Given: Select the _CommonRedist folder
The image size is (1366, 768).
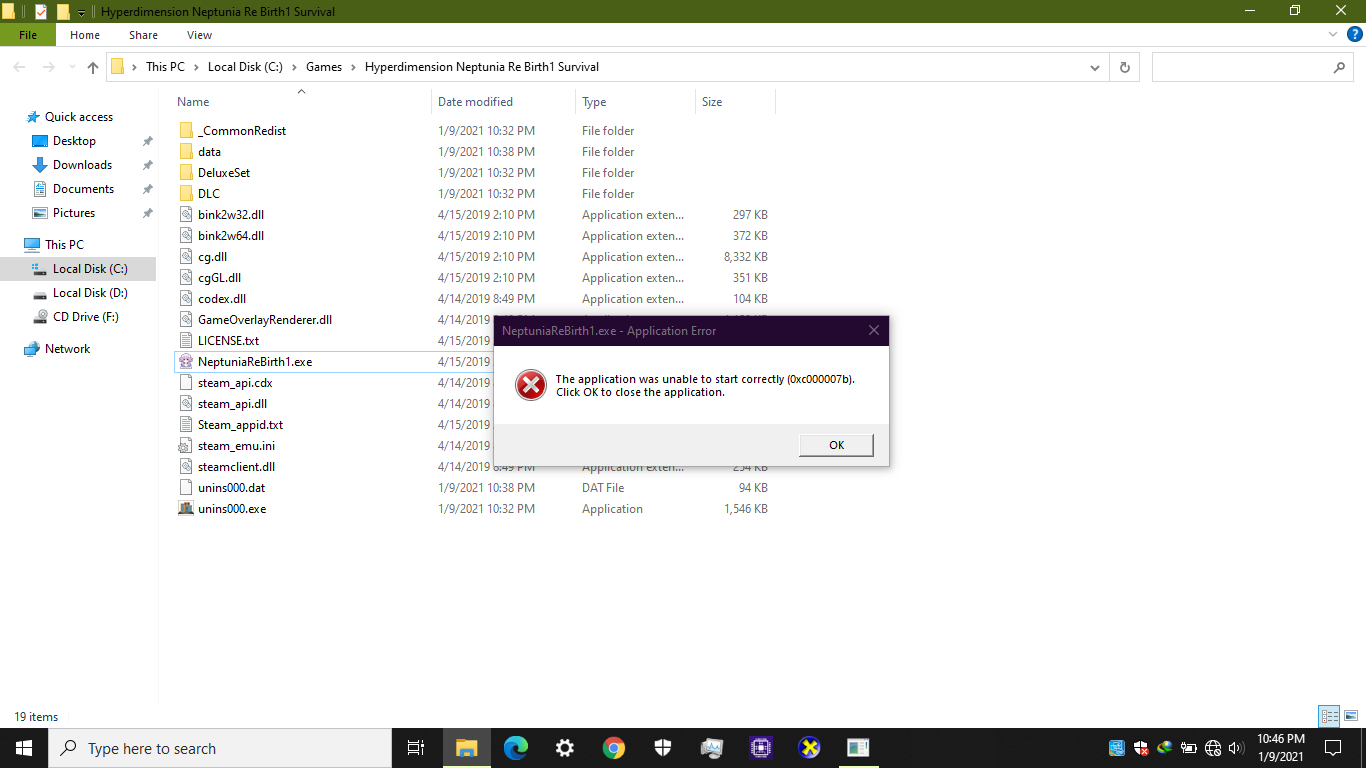Looking at the screenshot, I should [x=242, y=131].
